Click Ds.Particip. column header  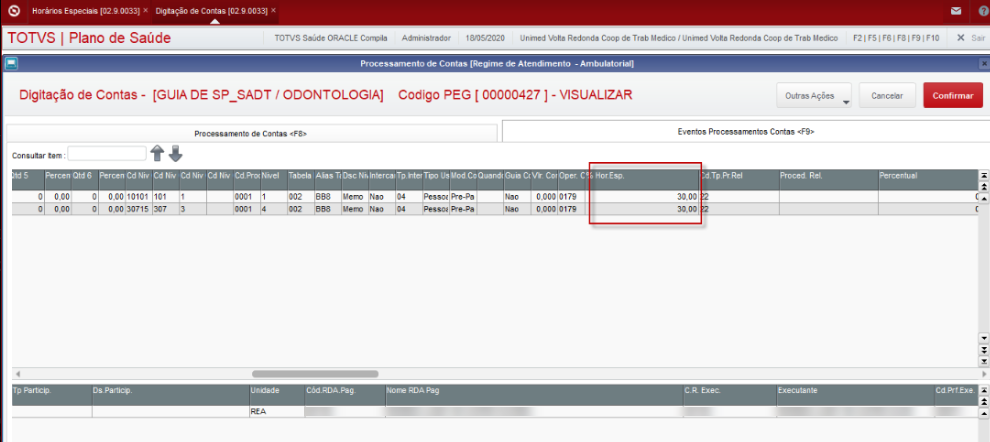point(170,395)
